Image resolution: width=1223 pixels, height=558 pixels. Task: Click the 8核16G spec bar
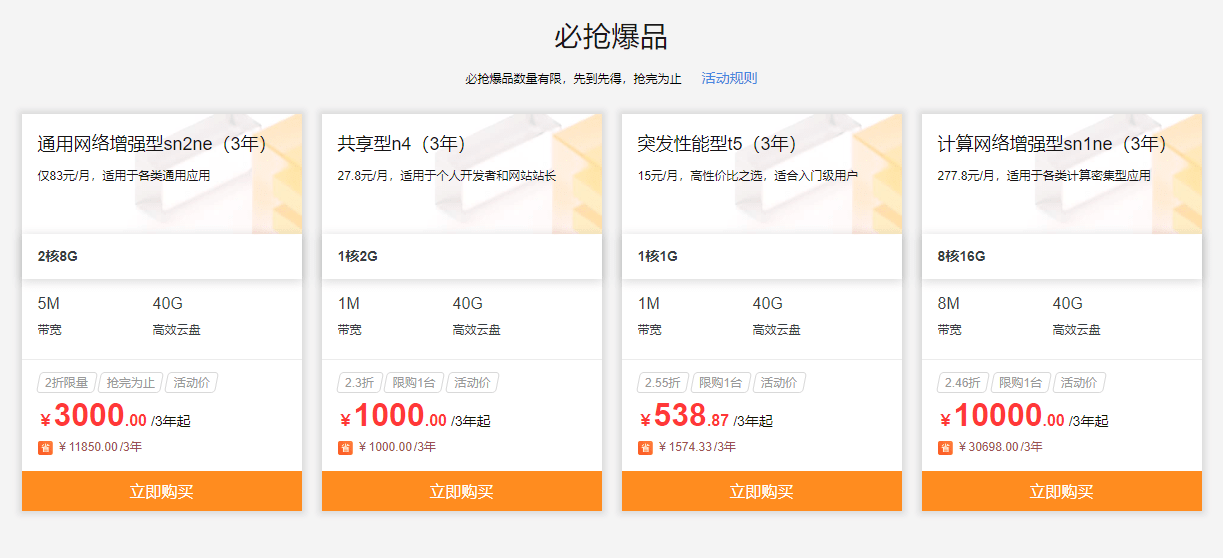click(x=1062, y=256)
